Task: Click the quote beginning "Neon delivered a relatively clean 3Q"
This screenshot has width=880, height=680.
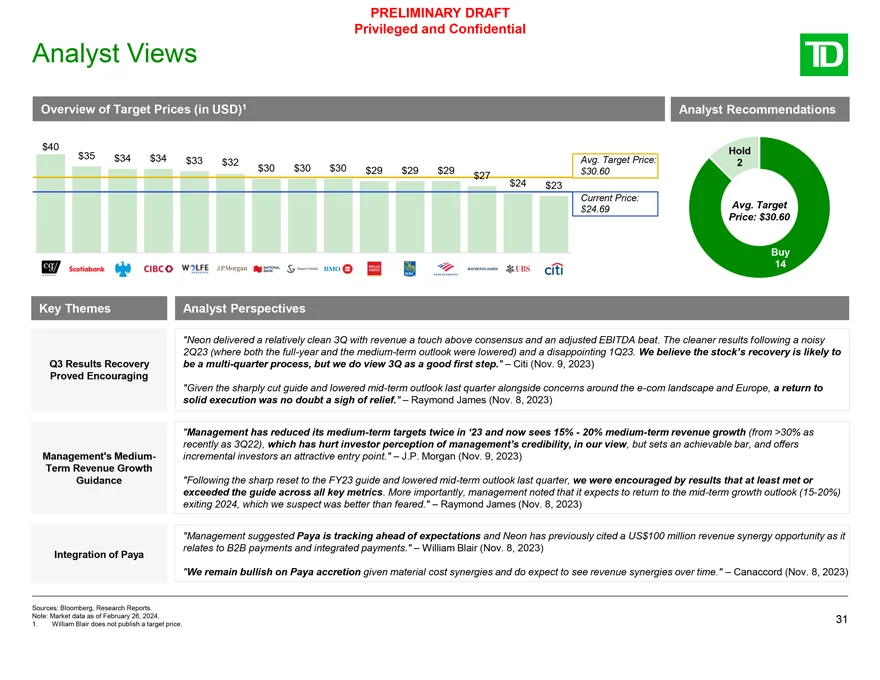Action: [x=512, y=352]
